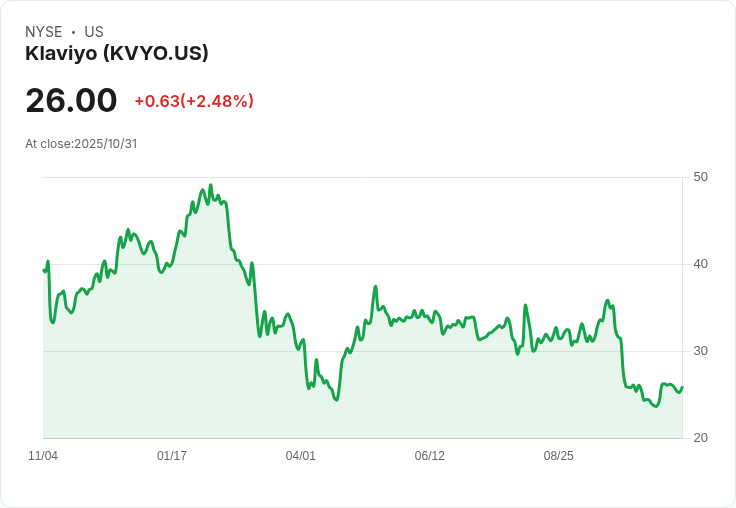The image size is (736, 508).
Task: Select the 04/01 date on the x-axis
Action: pyautogui.click(x=300, y=456)
